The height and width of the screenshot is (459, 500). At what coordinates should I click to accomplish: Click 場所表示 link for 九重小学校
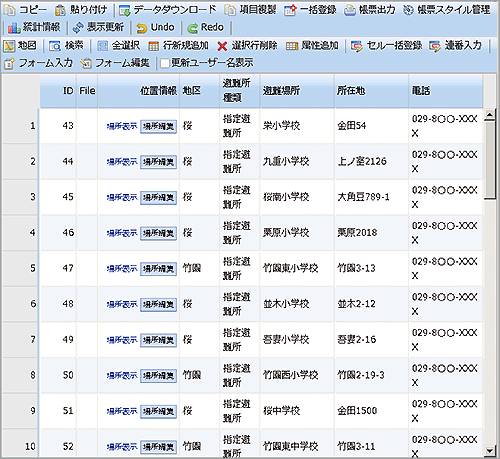tap(122, 162)
